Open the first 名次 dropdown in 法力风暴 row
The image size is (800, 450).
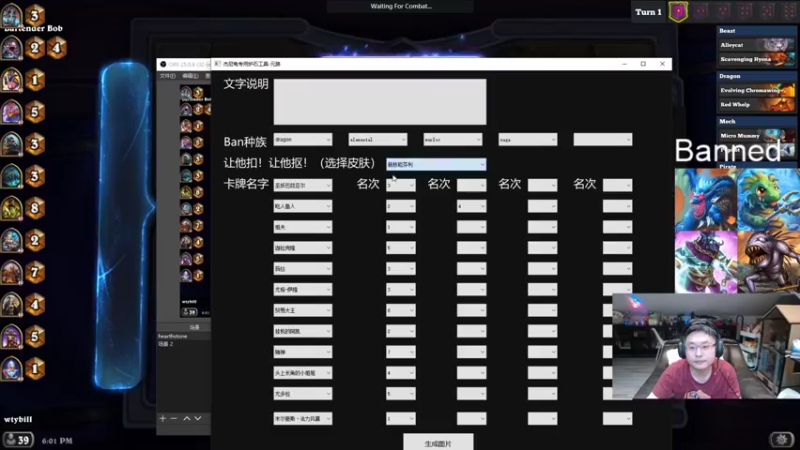(401, 419)
